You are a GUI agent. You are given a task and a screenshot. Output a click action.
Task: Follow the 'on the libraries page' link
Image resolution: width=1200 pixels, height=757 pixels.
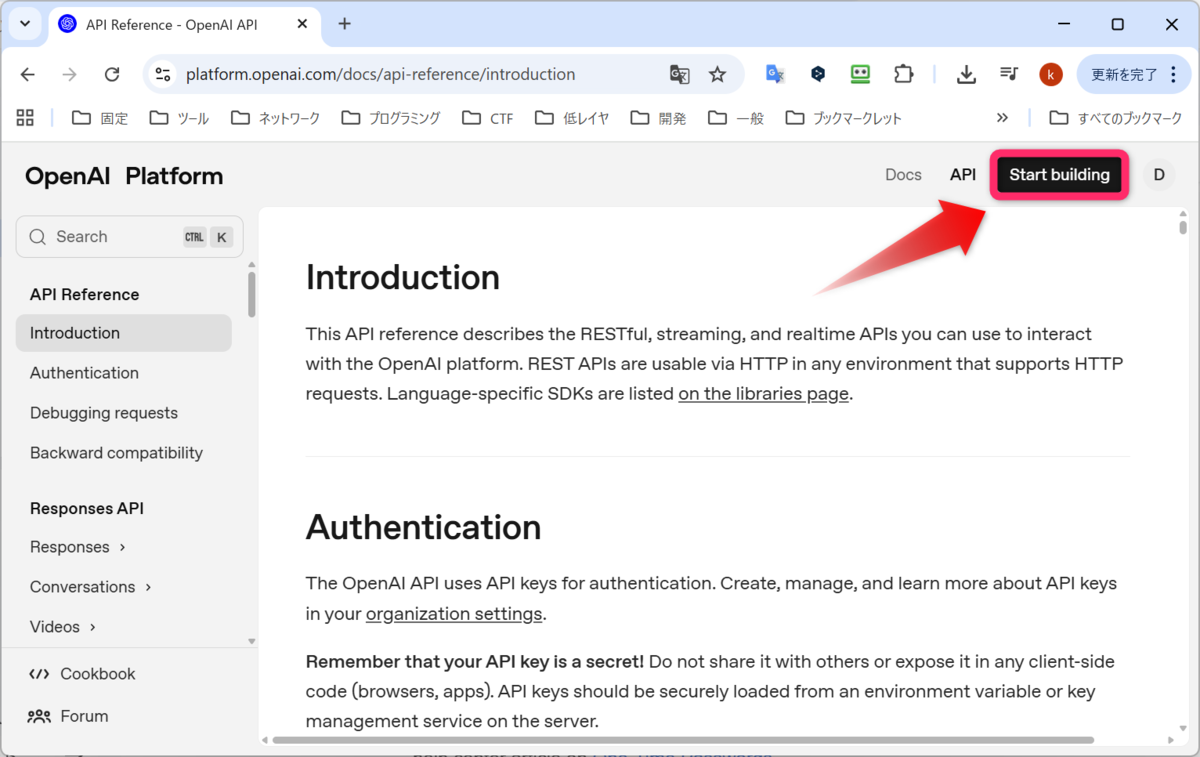763,394
